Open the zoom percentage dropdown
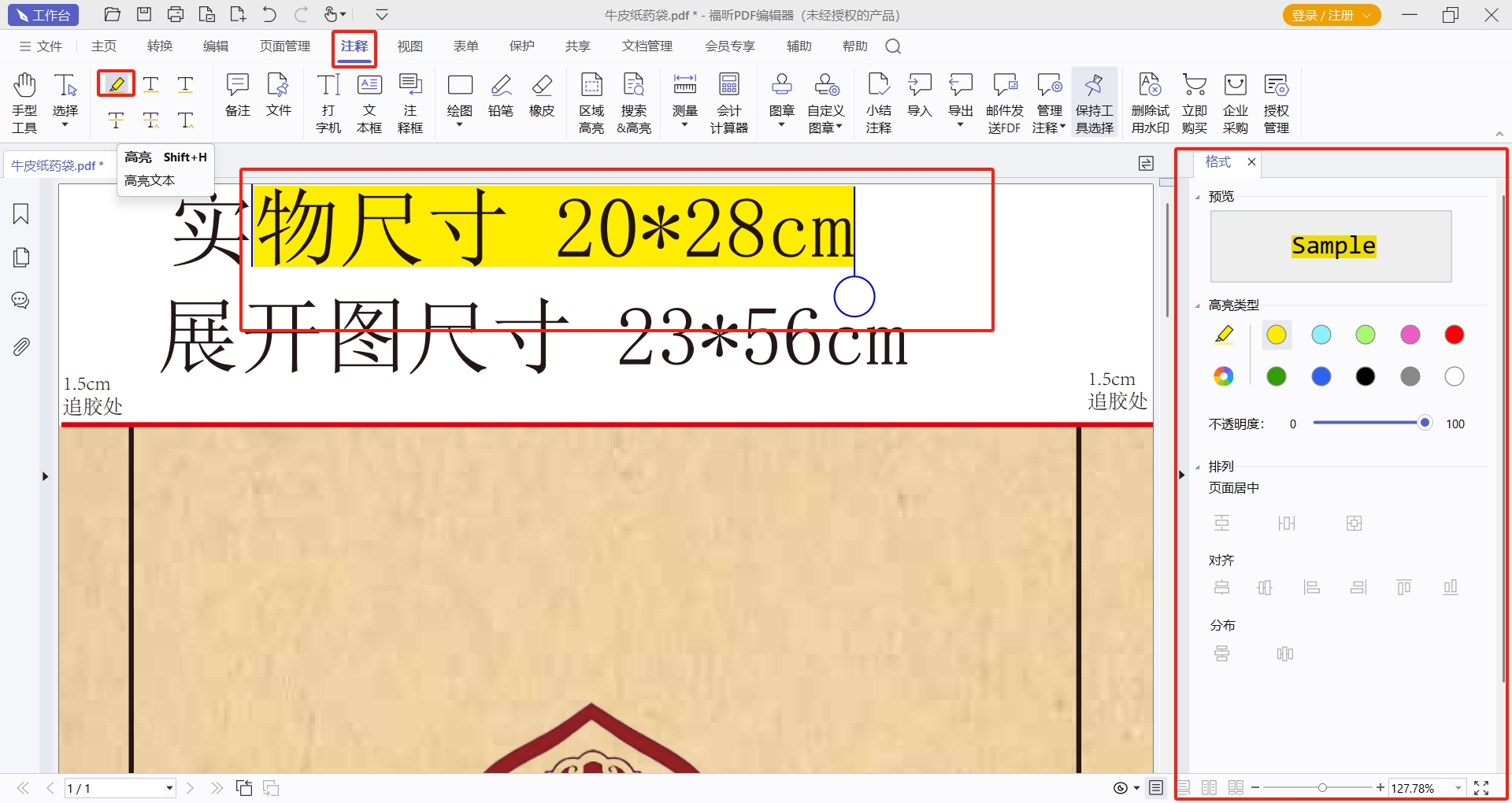The height and width of the screenshot is (803, 1512). (x=1458, y=788)
